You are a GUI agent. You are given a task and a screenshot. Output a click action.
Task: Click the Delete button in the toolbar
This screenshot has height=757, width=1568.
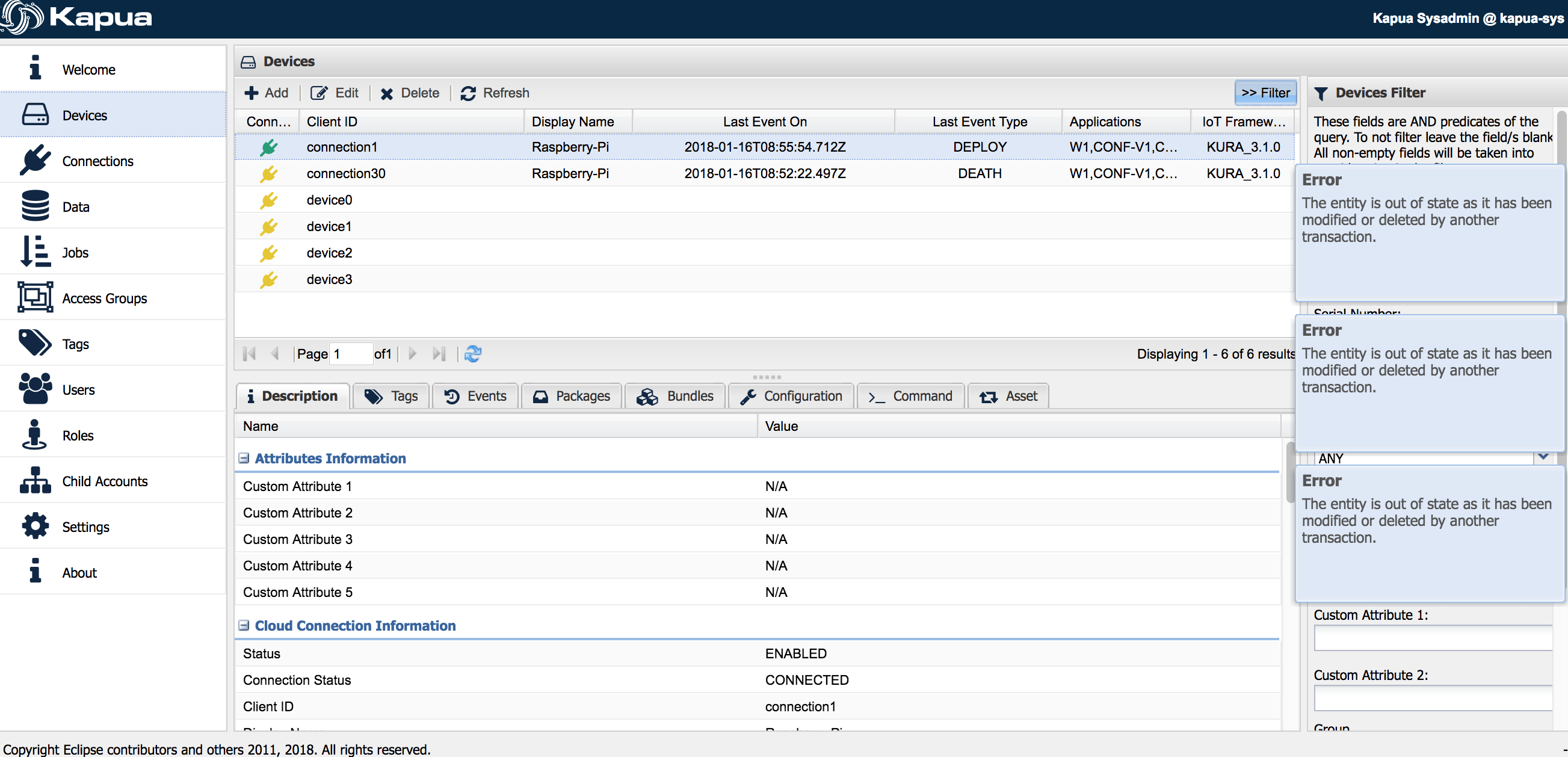coord(410,93)
